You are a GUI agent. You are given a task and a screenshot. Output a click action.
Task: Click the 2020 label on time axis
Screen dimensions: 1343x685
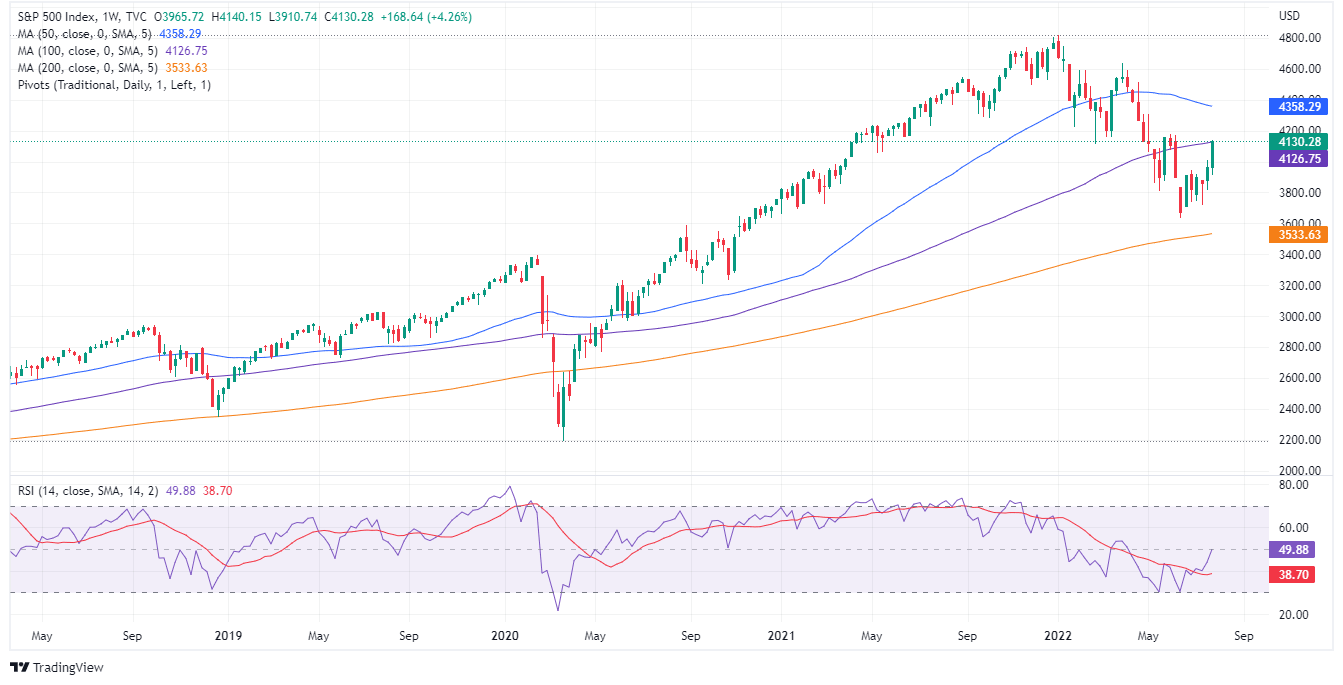[x=504, y=635]
